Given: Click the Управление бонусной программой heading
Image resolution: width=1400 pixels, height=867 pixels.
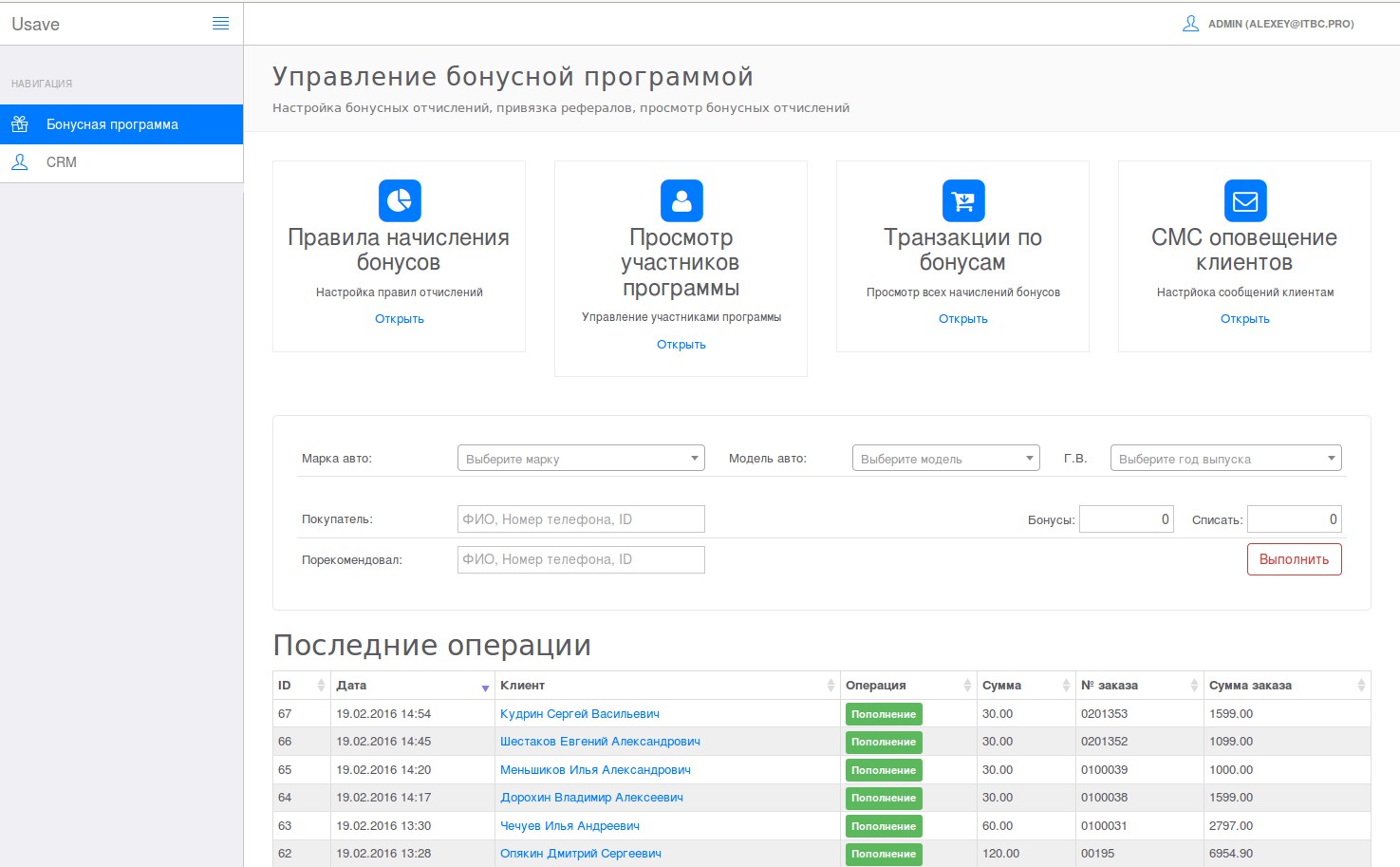Looking at the screenshot, I should tap(513, 77).
